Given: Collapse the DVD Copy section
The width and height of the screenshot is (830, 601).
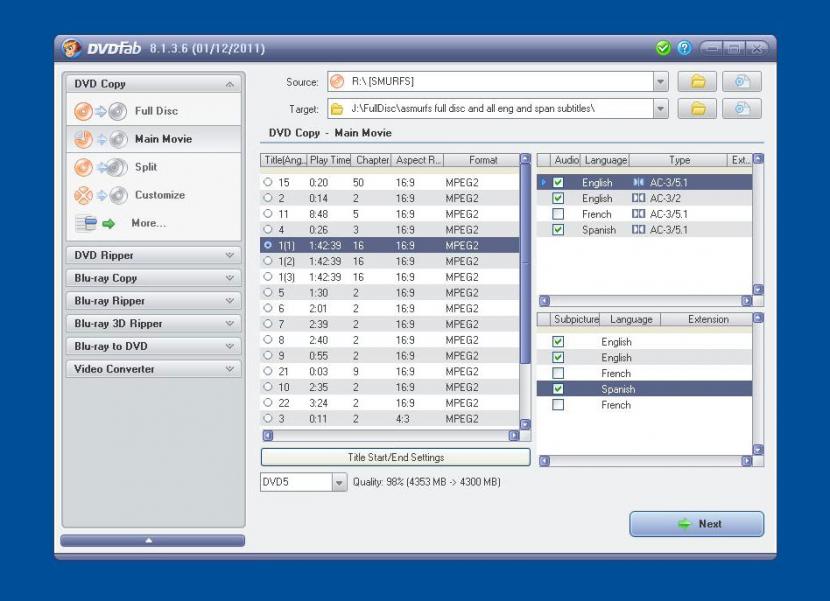Looking at the screenshot, I should [230, 84].
